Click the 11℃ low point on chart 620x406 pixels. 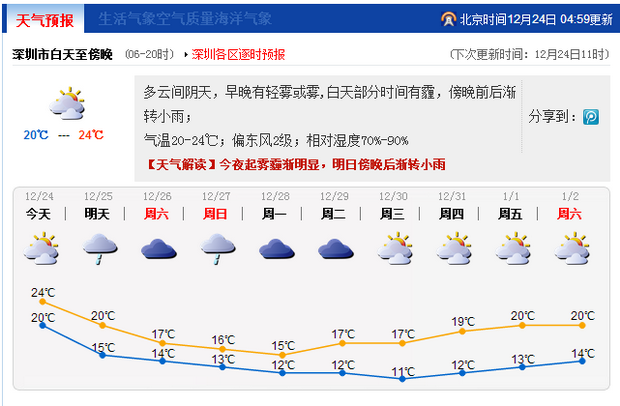(402, 378)
